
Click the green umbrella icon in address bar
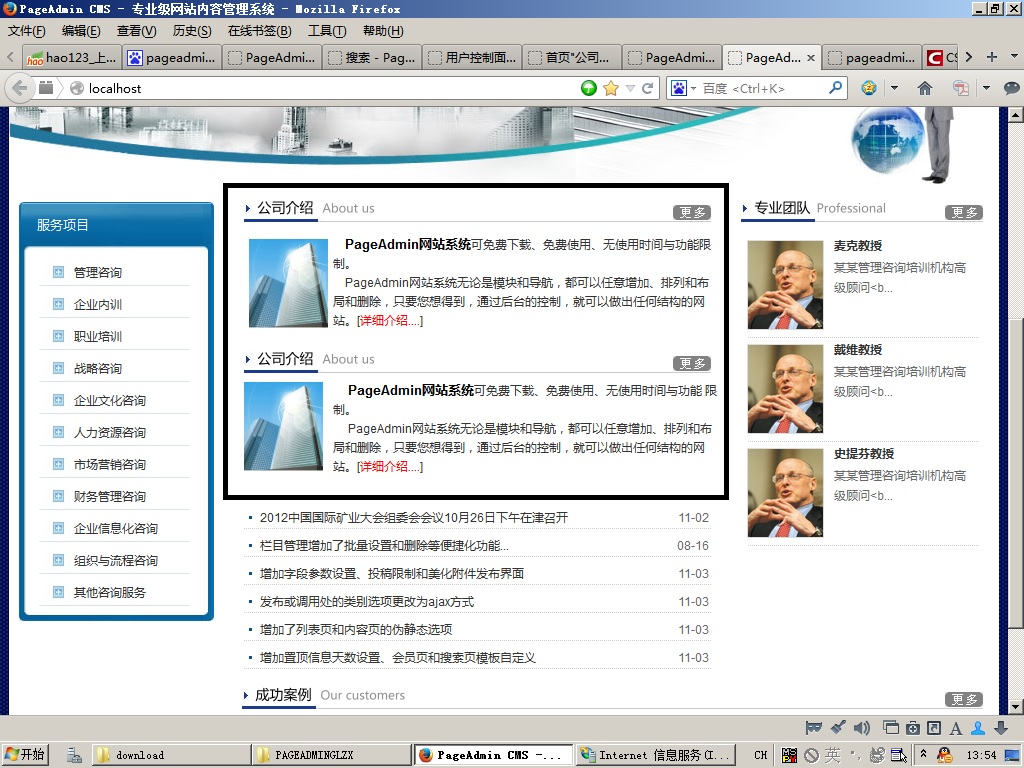click(x=589, y=88)
